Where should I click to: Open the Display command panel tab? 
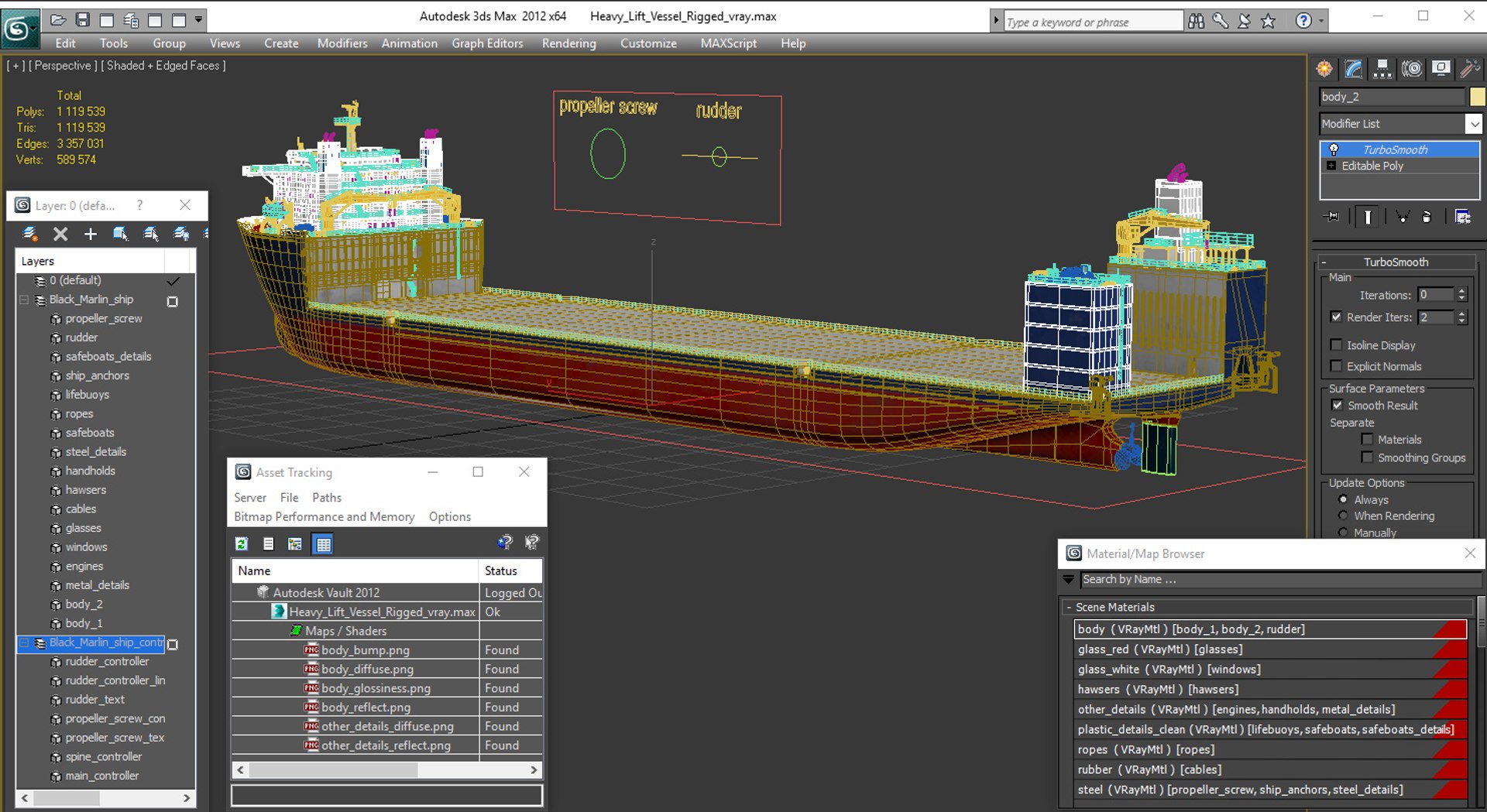coord(1441,69)
